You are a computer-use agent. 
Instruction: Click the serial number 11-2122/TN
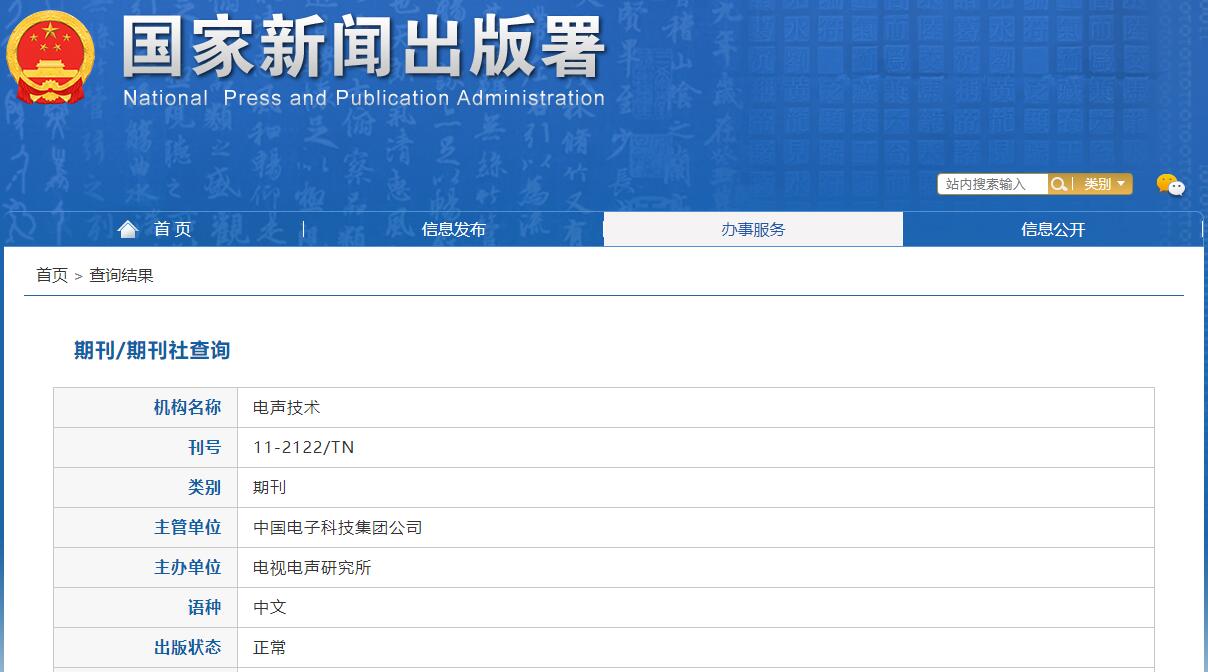tap(303, 448)
